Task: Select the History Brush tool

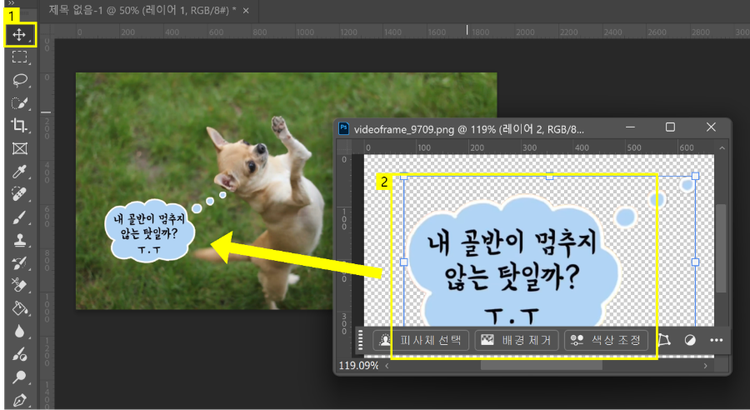Action: point(19,263)
